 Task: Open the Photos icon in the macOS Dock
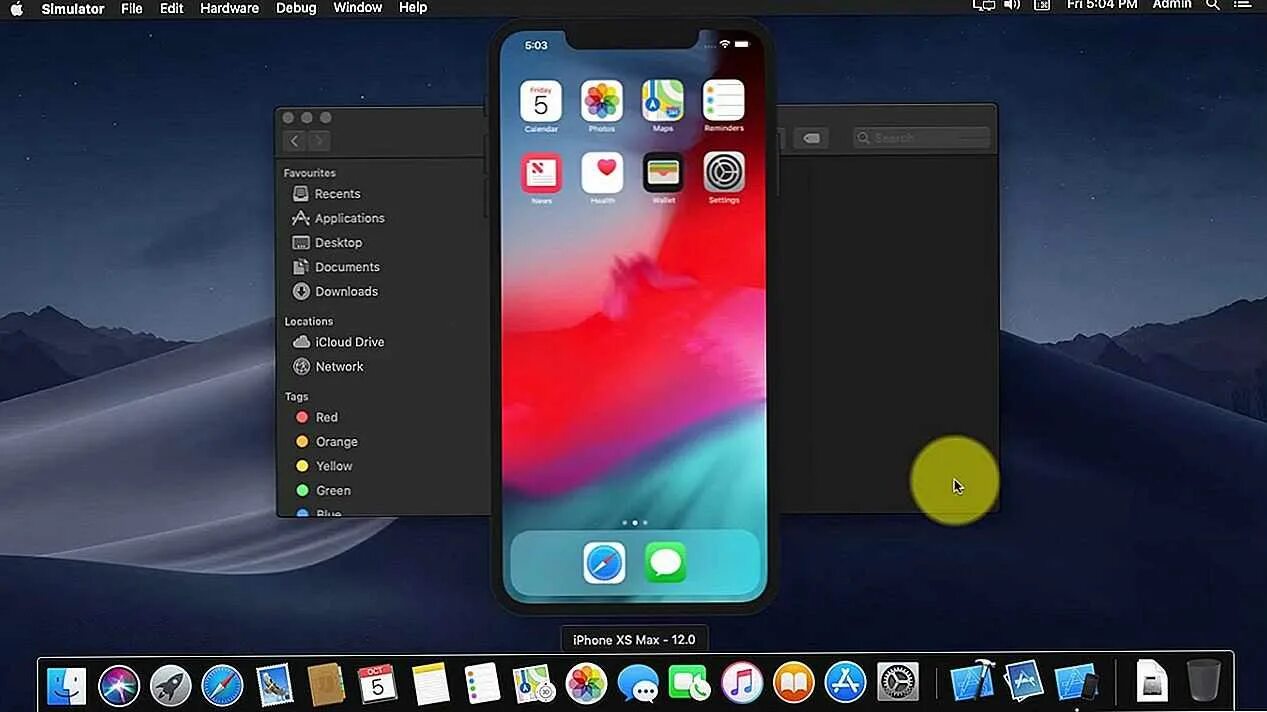586,685
